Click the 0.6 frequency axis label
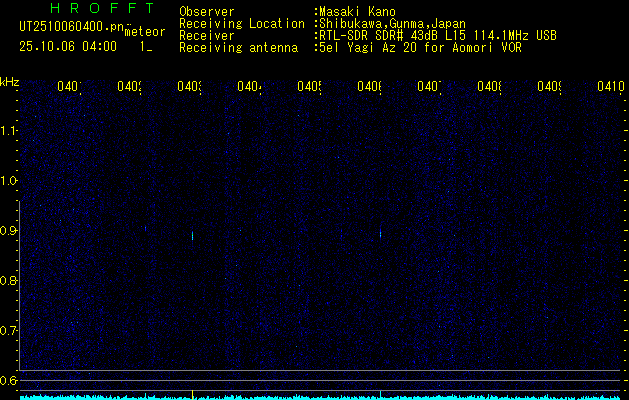Screen dimensions: 629x400 (x=8, y=380)
